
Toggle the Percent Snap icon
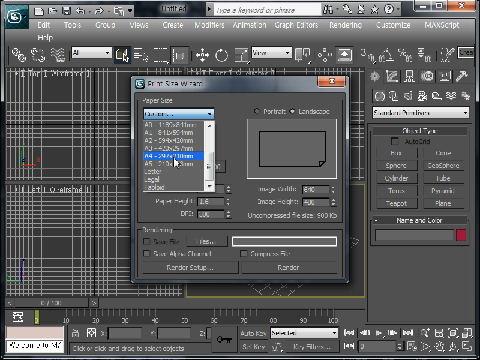[x=405, y=55]
